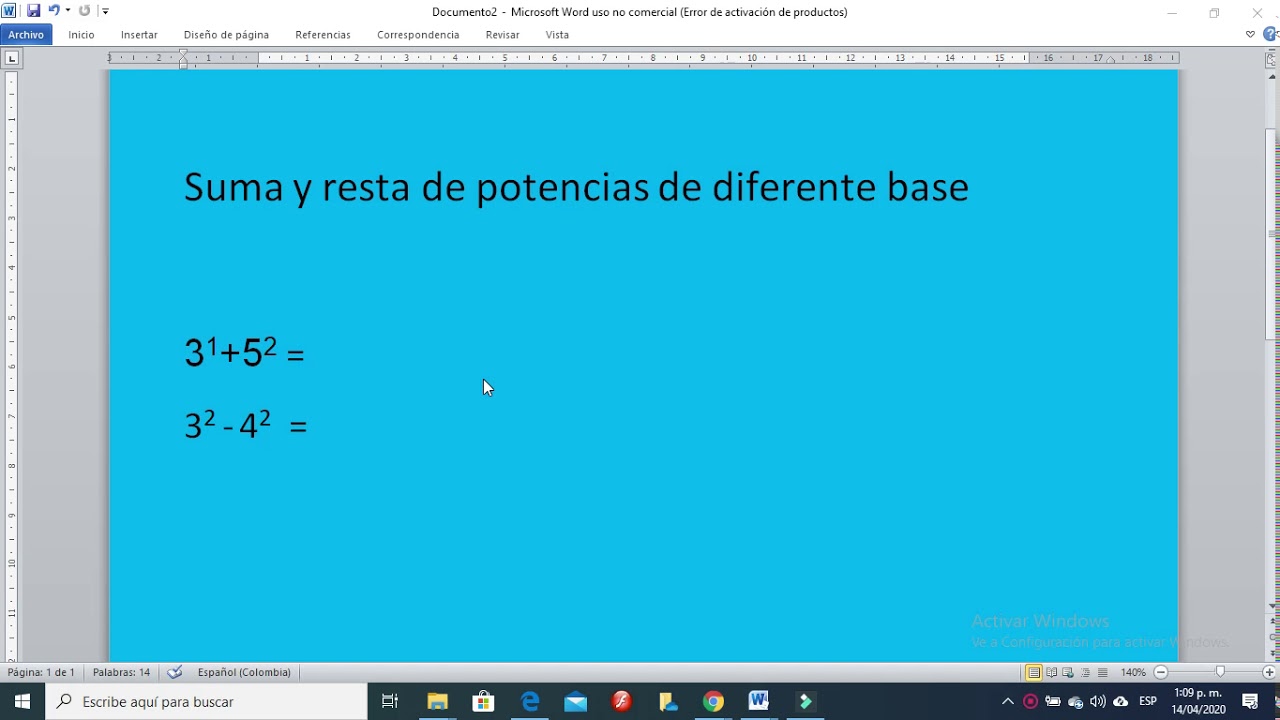Open the Diseño de página tab
Image resolution: width=1280 pixels, height=720 pixels.
tap(226, 34)
